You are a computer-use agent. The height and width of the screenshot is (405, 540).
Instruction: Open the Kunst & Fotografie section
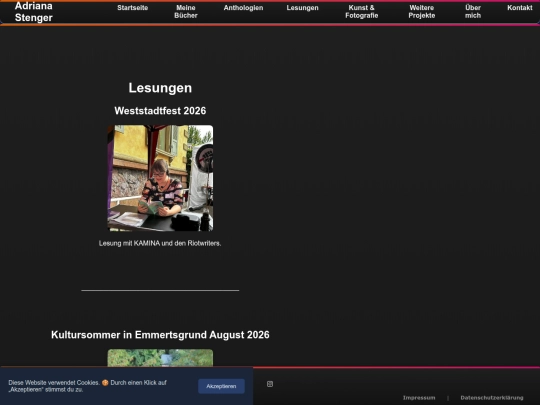pos(362,11)
